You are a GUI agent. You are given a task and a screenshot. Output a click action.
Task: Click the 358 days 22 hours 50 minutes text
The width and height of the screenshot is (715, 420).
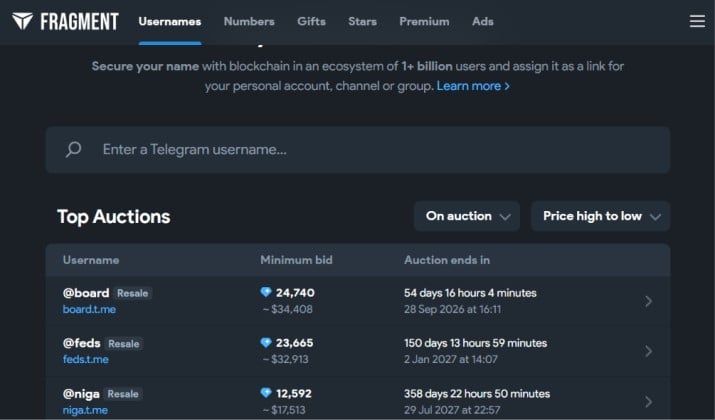(x=477, y=394)
